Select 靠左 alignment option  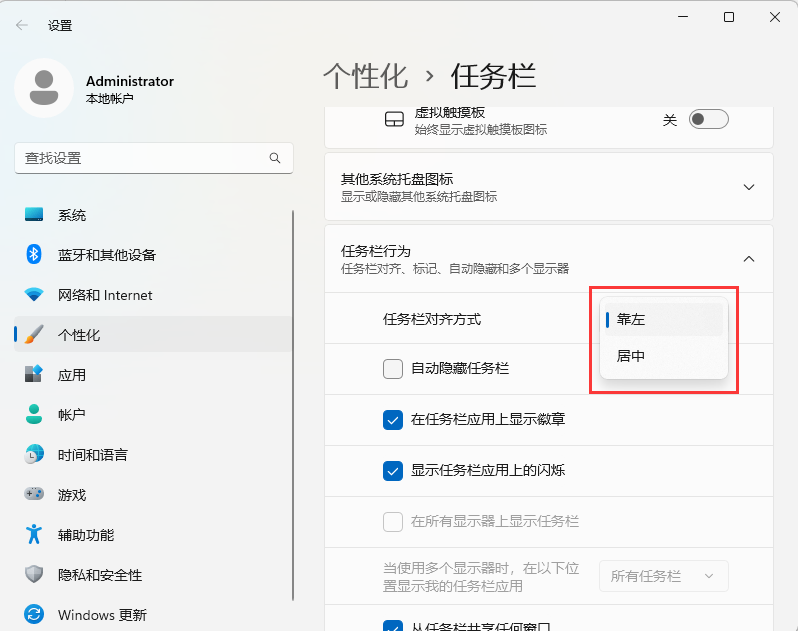tap(664, 319)
